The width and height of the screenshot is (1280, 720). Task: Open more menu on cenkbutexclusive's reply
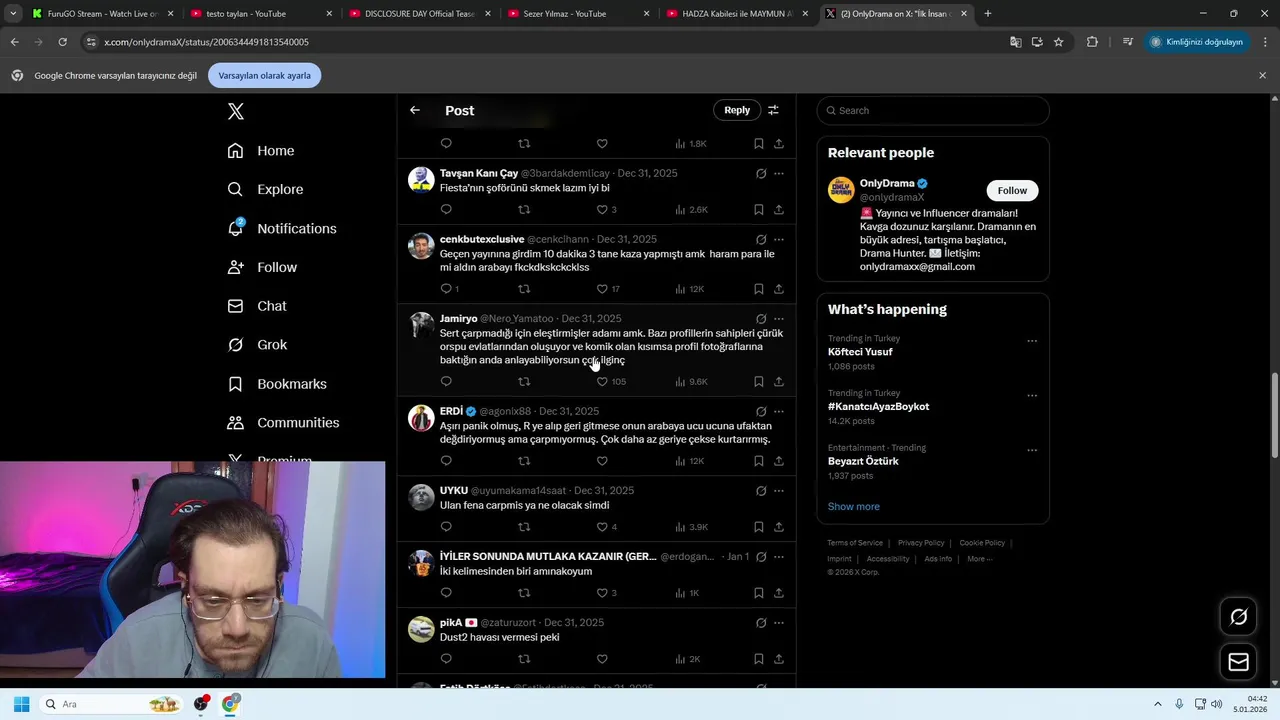(x=779, y=239)
